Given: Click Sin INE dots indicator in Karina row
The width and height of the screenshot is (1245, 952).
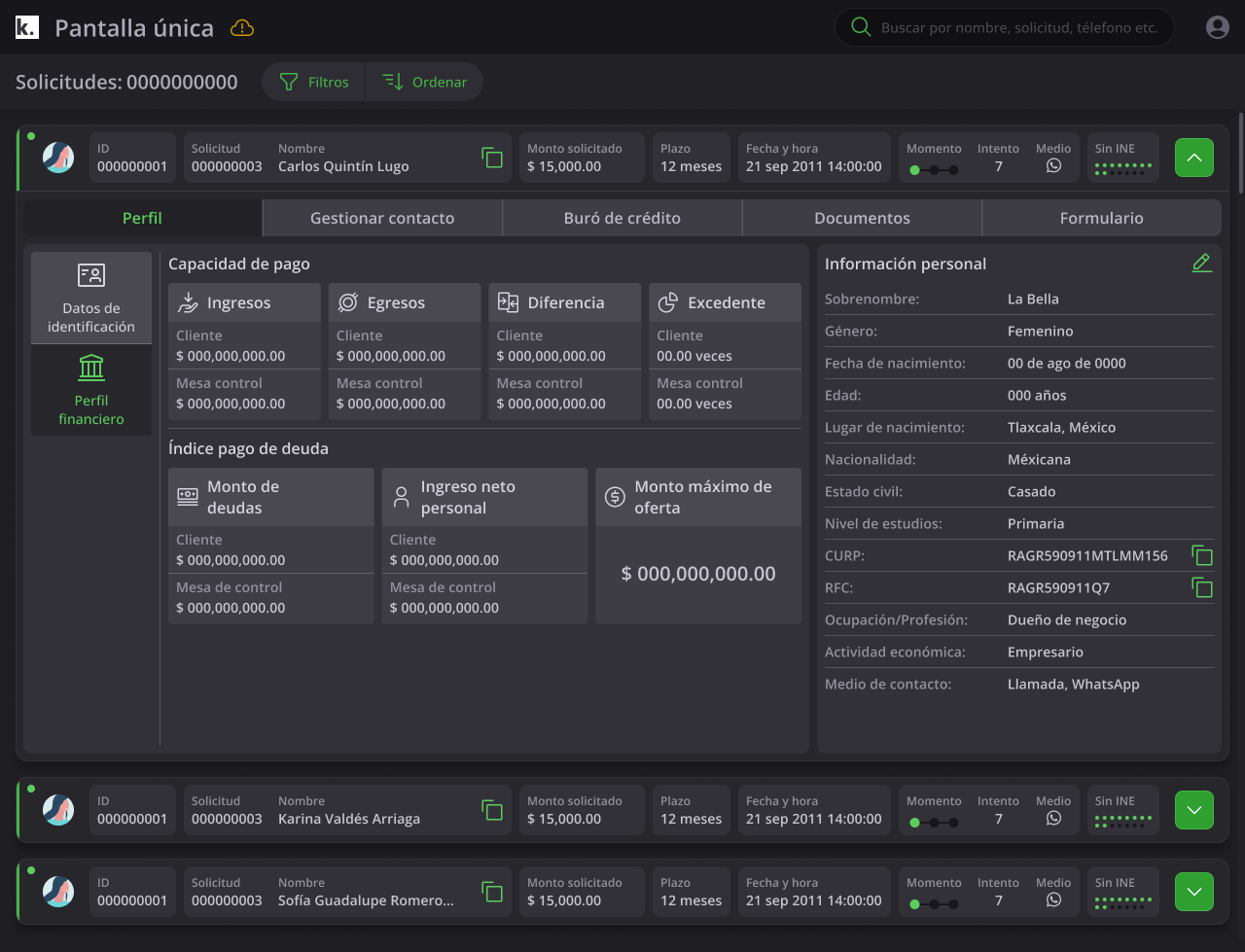Looking at the screenshot, I should pos(1123,822).
